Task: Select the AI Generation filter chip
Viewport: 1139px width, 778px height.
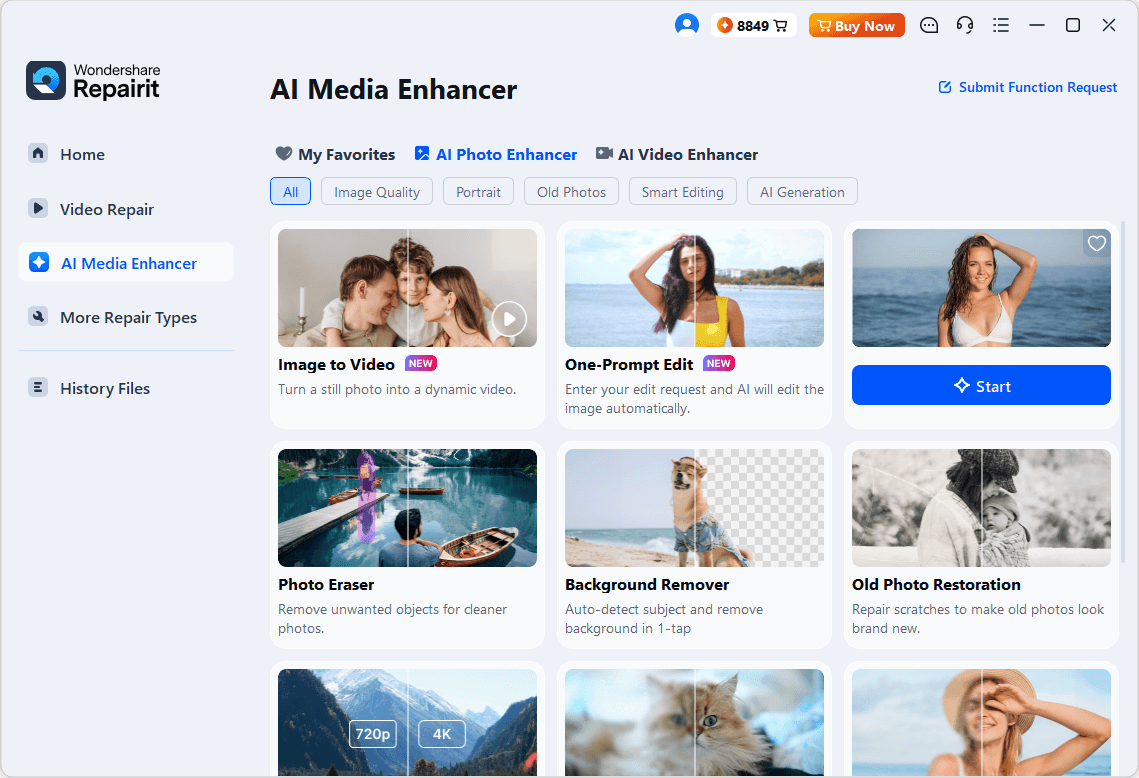Action: pyautogui.click(x=802, y=192)
